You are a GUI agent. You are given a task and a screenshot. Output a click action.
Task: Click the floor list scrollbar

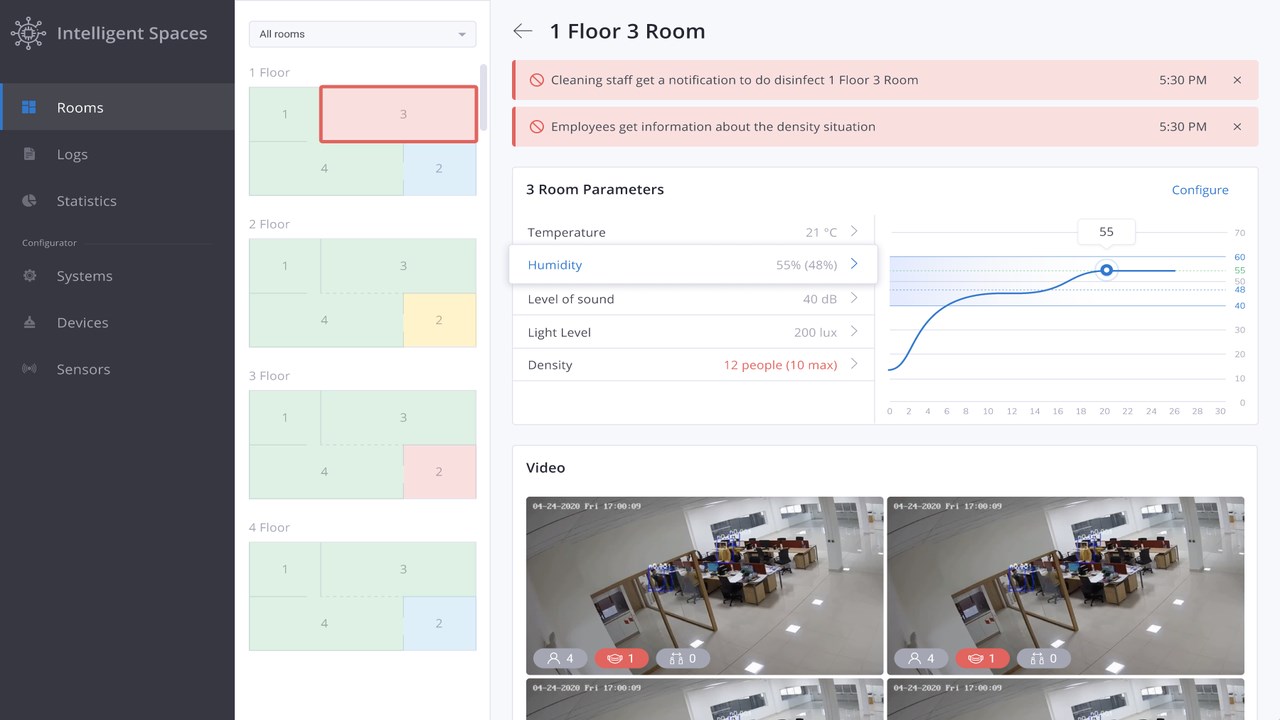click(484, 97)
